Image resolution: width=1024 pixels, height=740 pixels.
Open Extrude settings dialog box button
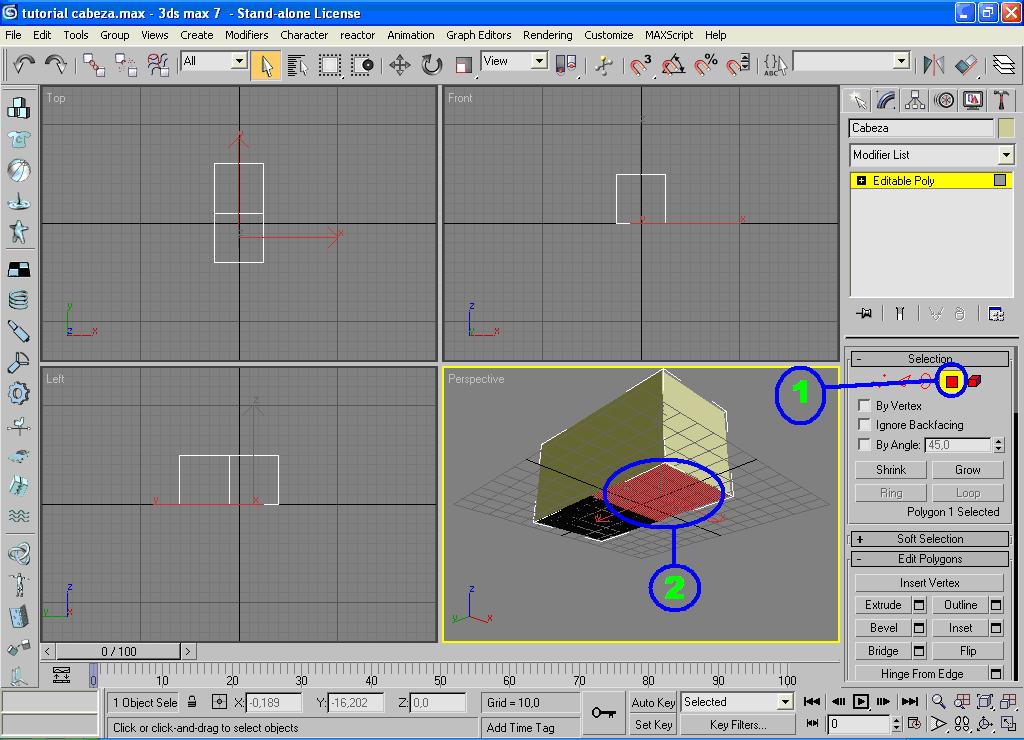919,605
